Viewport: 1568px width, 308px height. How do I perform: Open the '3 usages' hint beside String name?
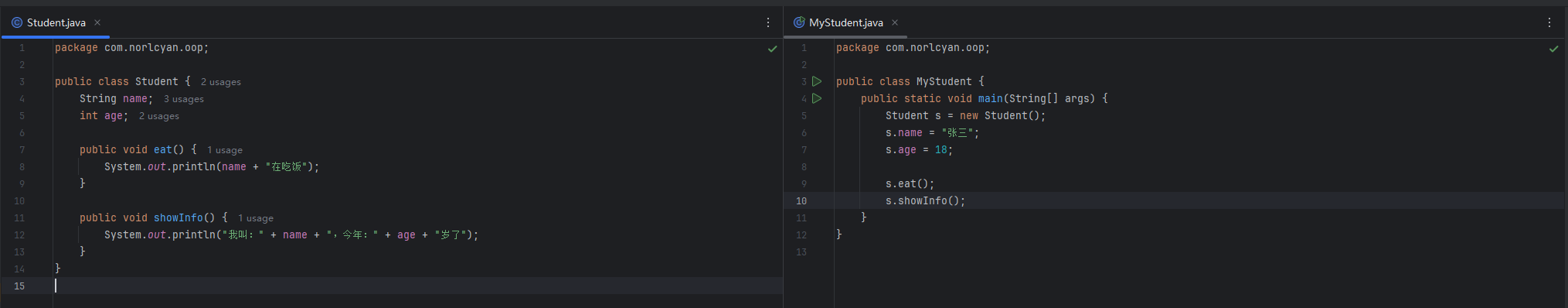click(184, 99)
